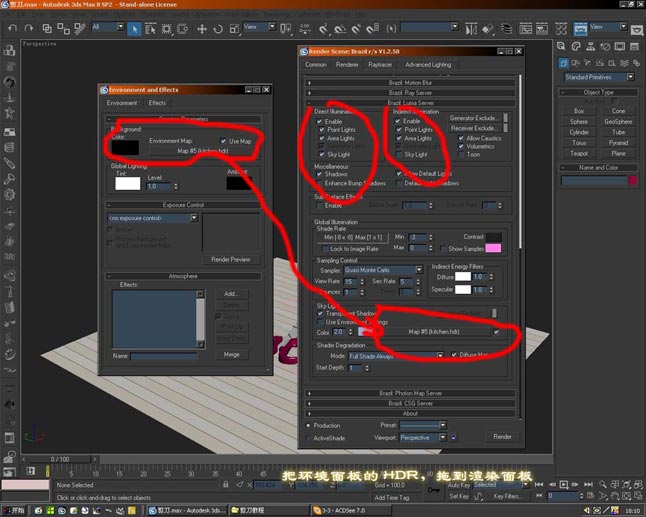
Task: Open the Display command panel tab
Action: point(619,46)
